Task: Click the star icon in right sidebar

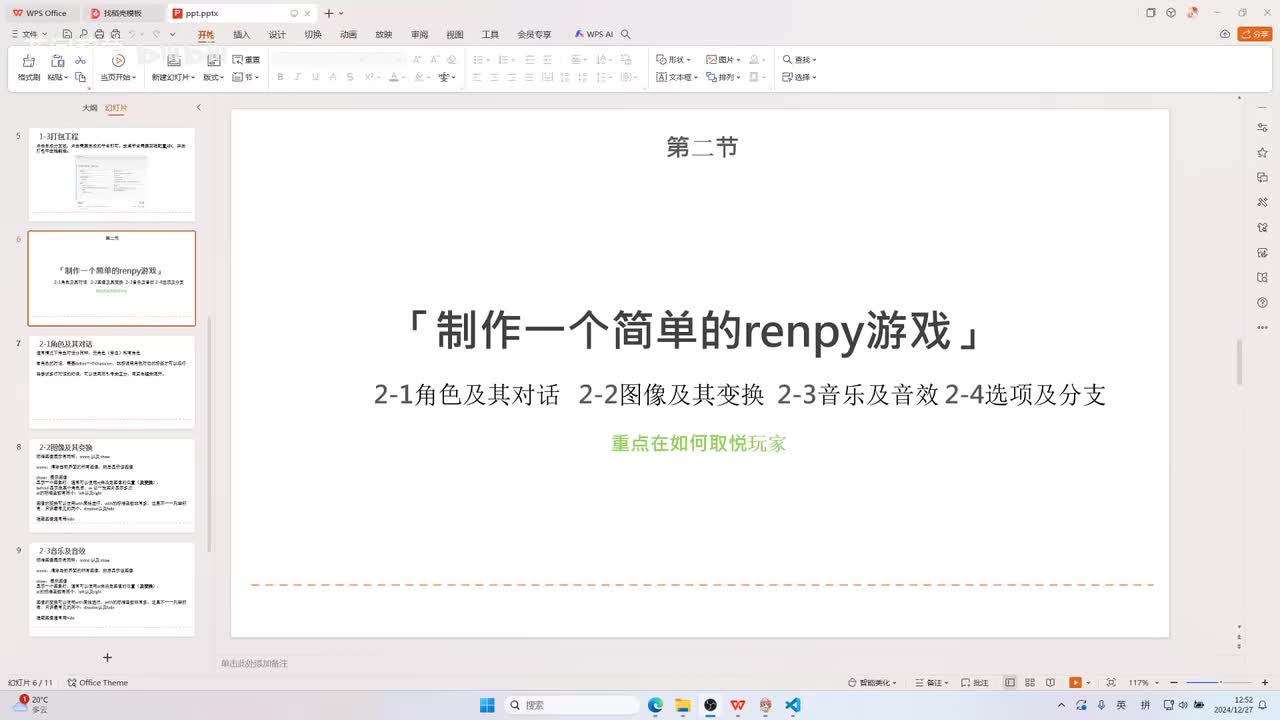Action: click(x=1263, y=152)
